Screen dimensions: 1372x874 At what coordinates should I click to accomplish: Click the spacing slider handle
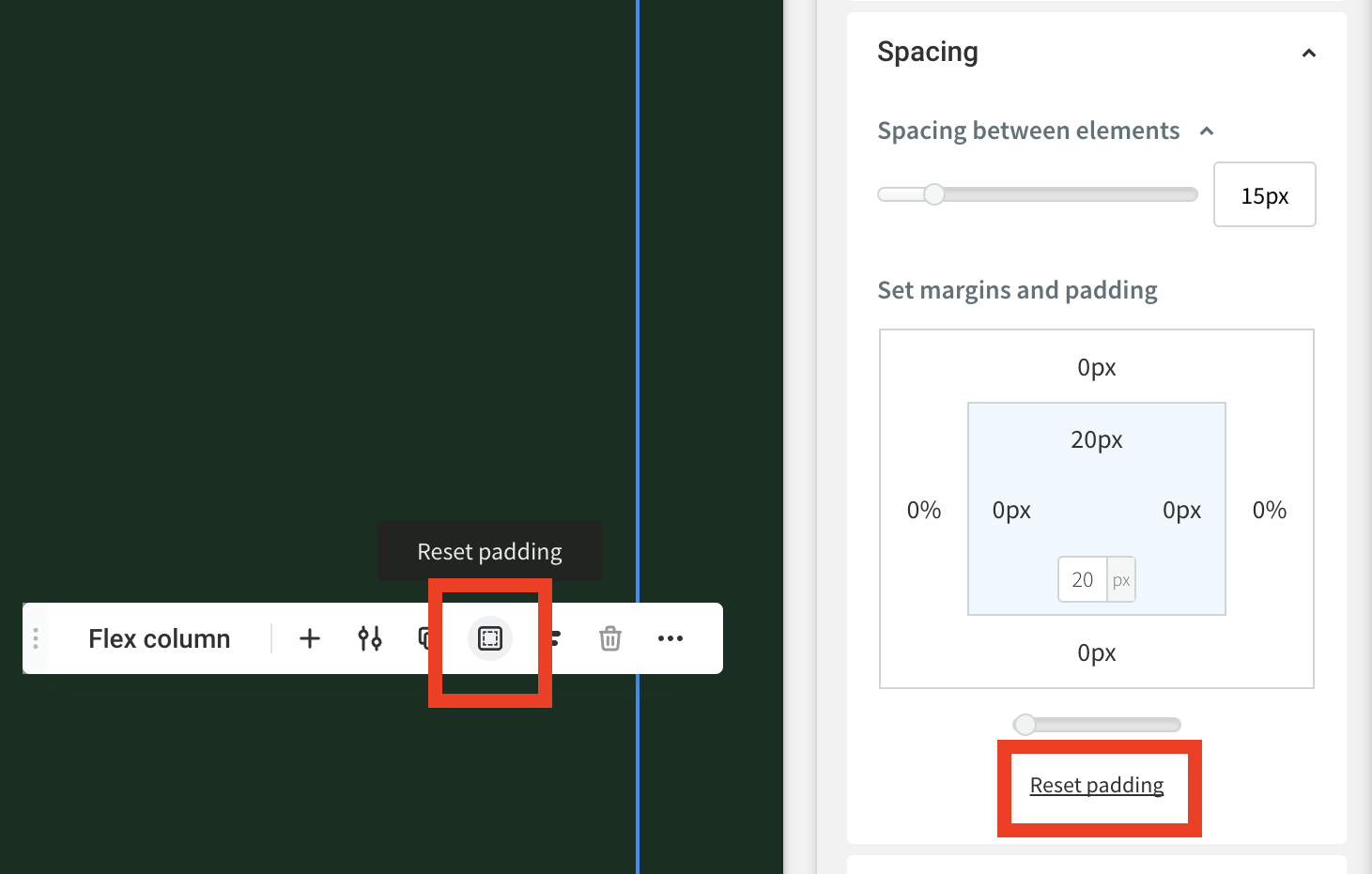[x=933, y=193]
